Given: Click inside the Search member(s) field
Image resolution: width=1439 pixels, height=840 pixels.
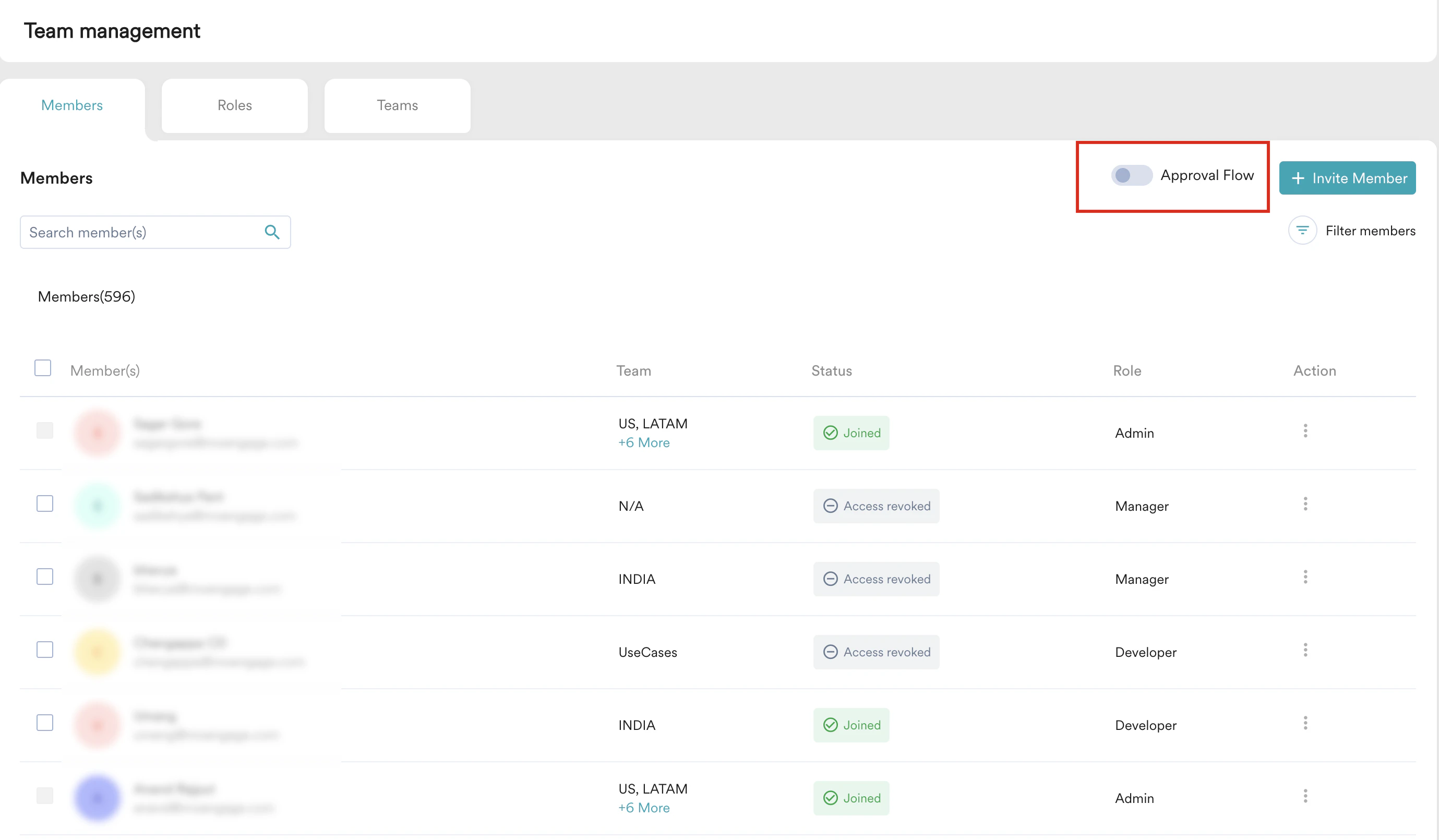Looking at the screenshot, I should (x=131, y=232).
